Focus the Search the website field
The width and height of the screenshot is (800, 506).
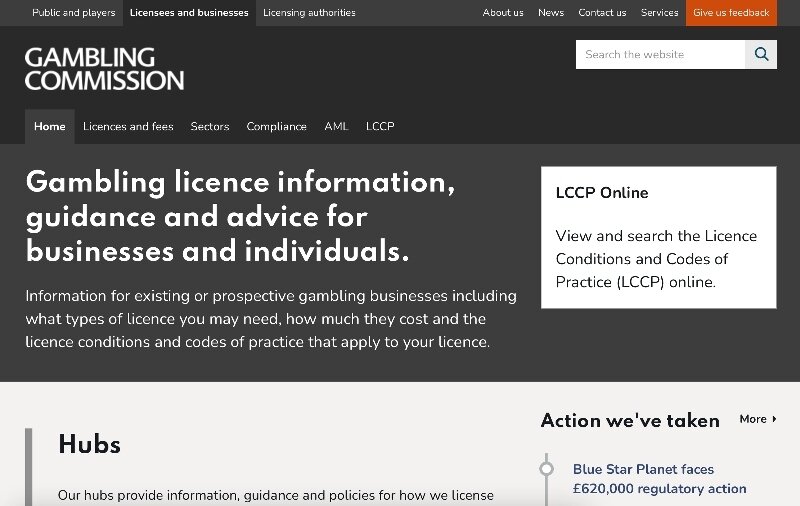click(660, 54)
